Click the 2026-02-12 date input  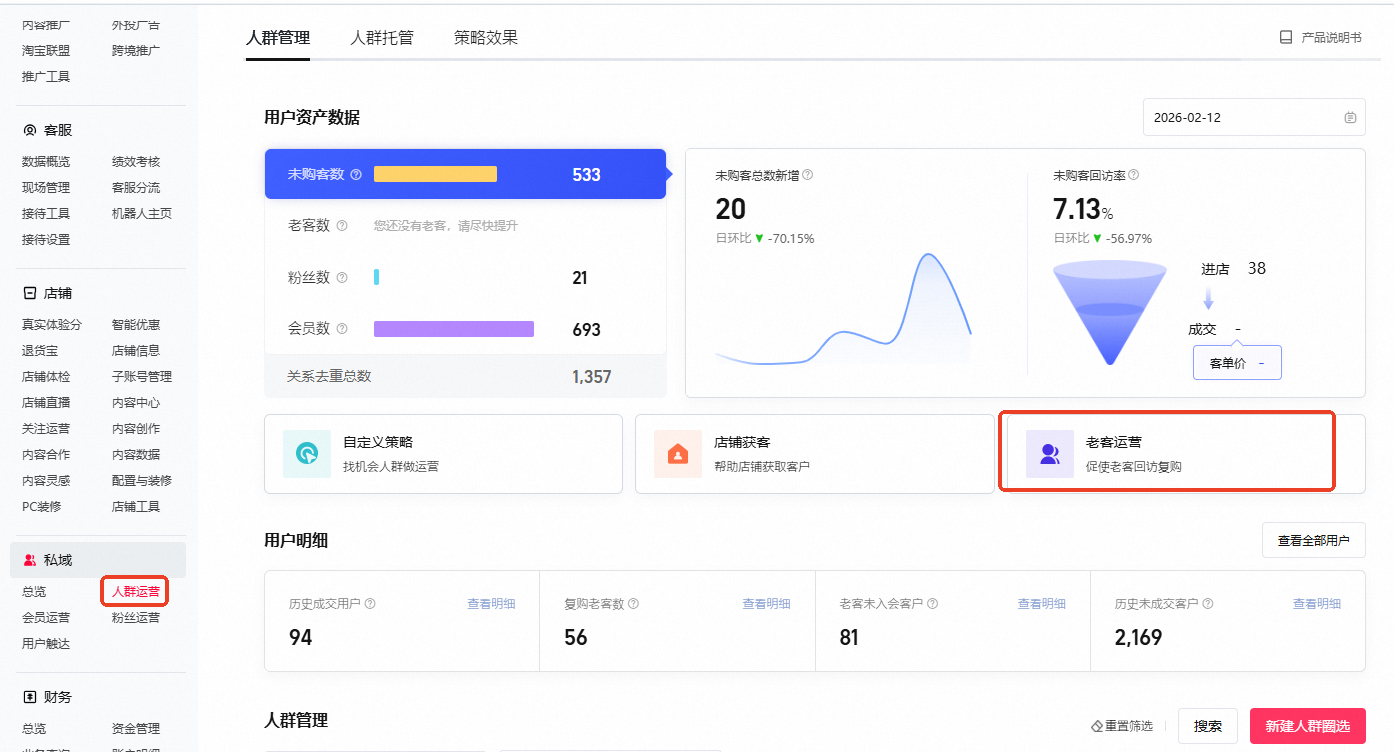click(x=1254, y=117)
